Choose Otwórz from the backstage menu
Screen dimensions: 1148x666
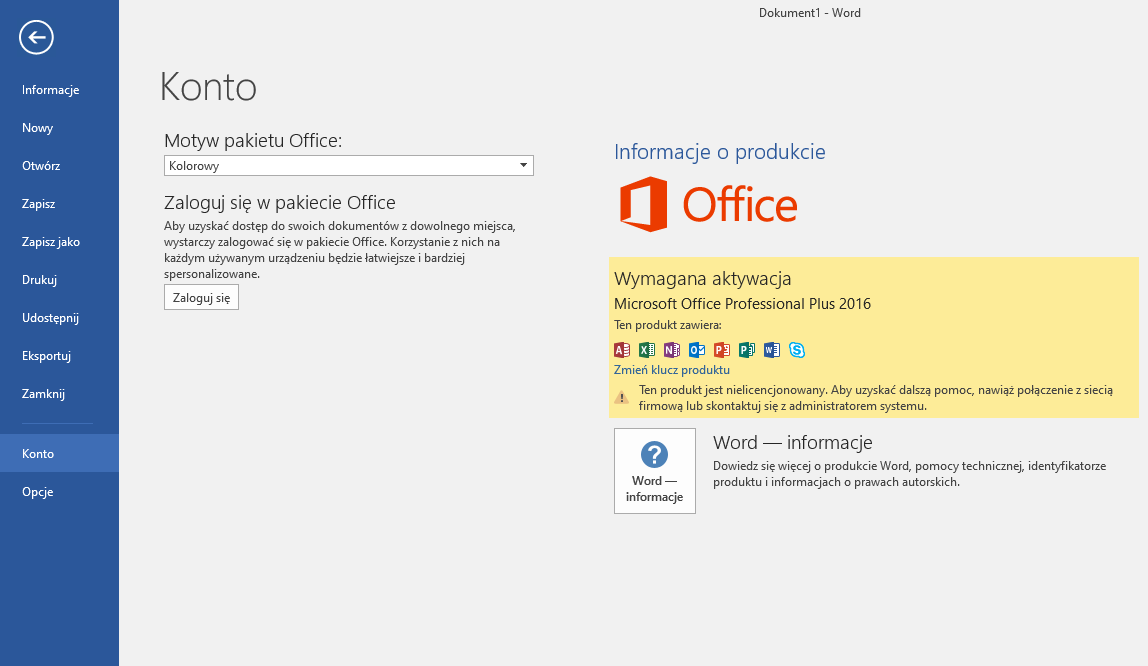59,166
